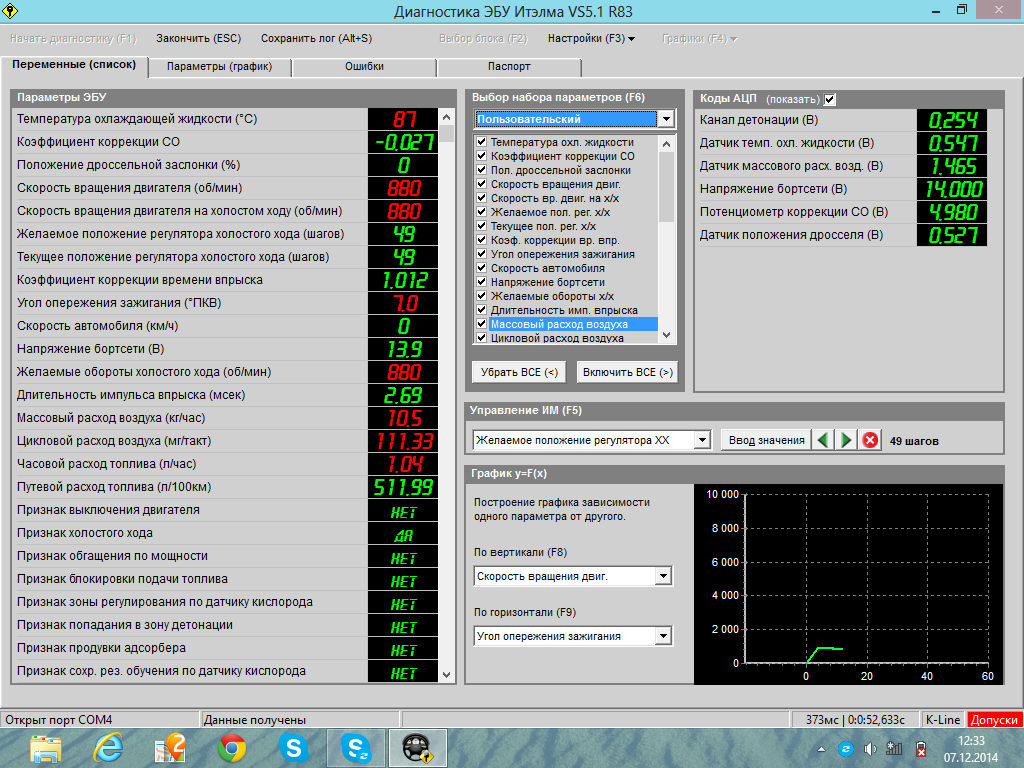
Task: Toggle the 'показать' checkbox for Коды АЦП
Action: pyautogui.click(x=830, y=99)
